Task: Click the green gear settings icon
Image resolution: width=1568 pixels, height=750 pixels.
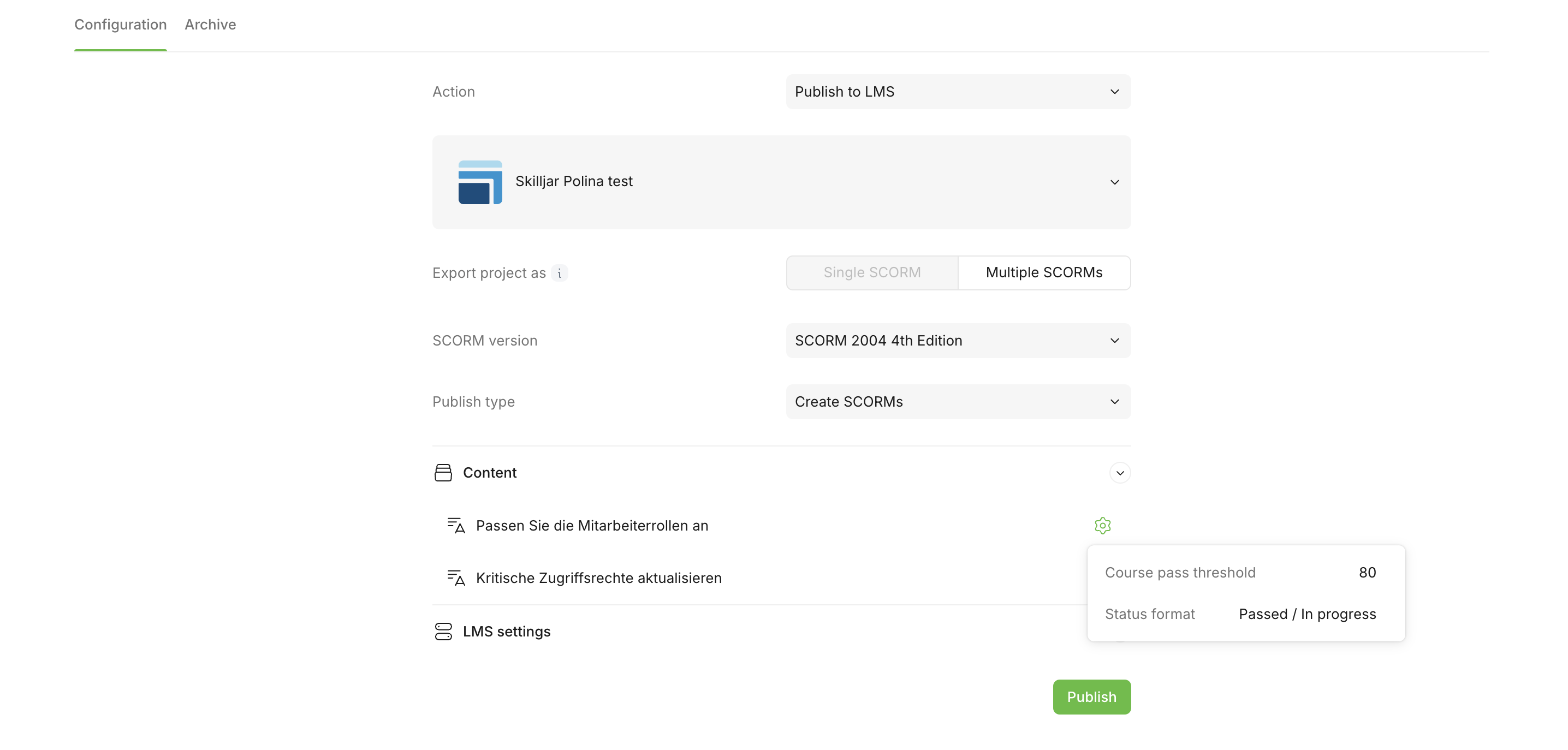Action: 1102,525
